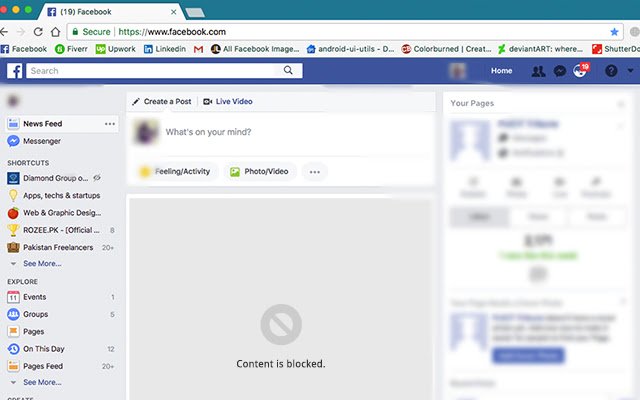Open Messenger in the left sidebar
The width and height of the screenshot is (640, 400).
pos(34,141)
